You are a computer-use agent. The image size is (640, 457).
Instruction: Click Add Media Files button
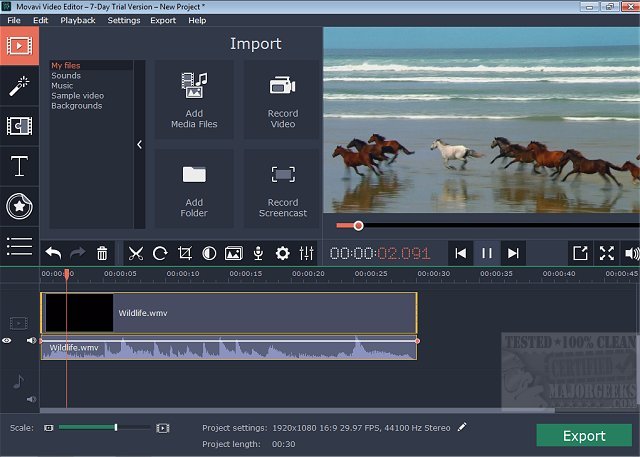coord(194,100)
